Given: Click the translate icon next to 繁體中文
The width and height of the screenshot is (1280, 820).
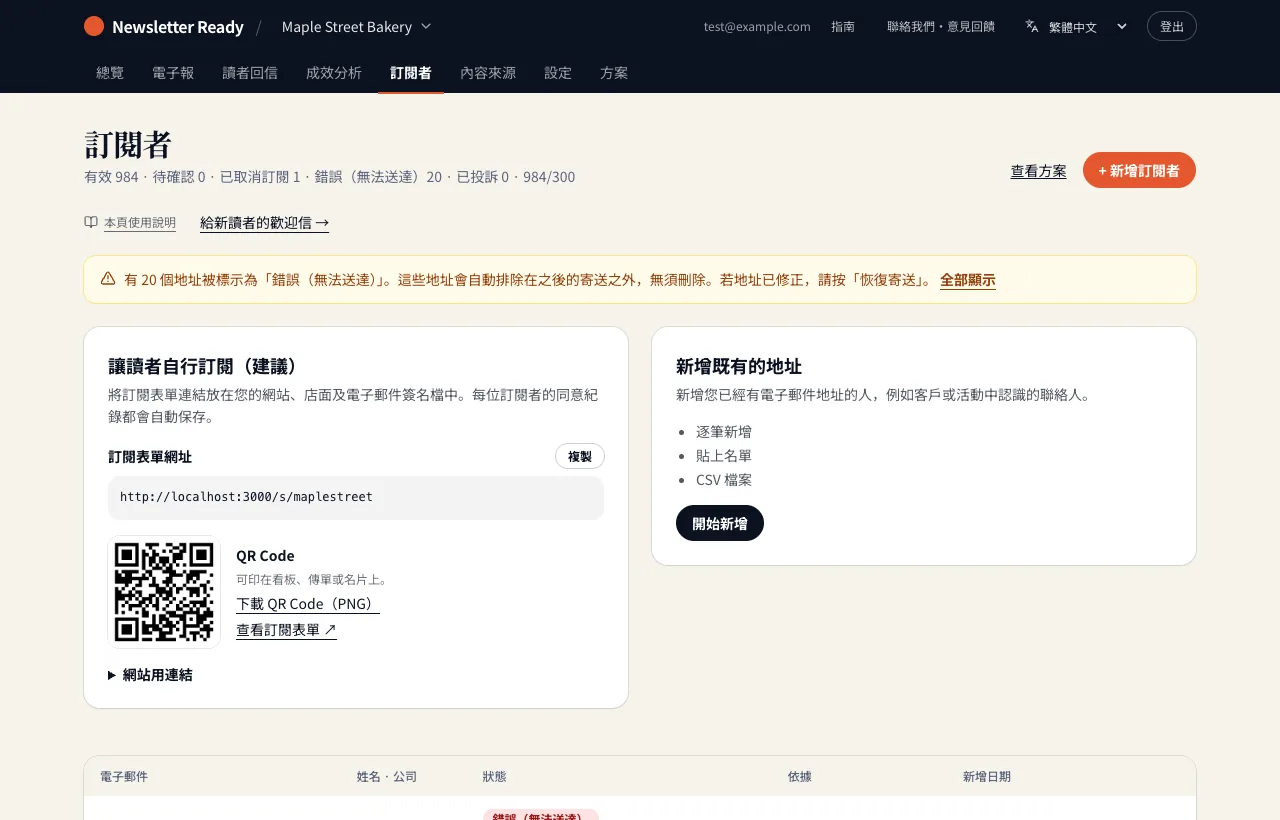Looking at the screenshot, I should click(x=1032, y=26).
